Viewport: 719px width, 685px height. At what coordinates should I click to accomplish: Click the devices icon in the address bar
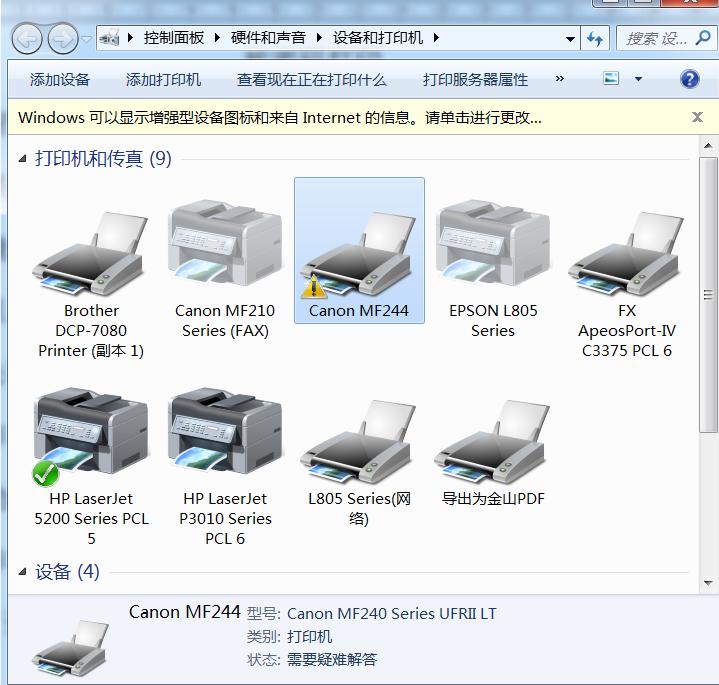(x=110, y=38)
